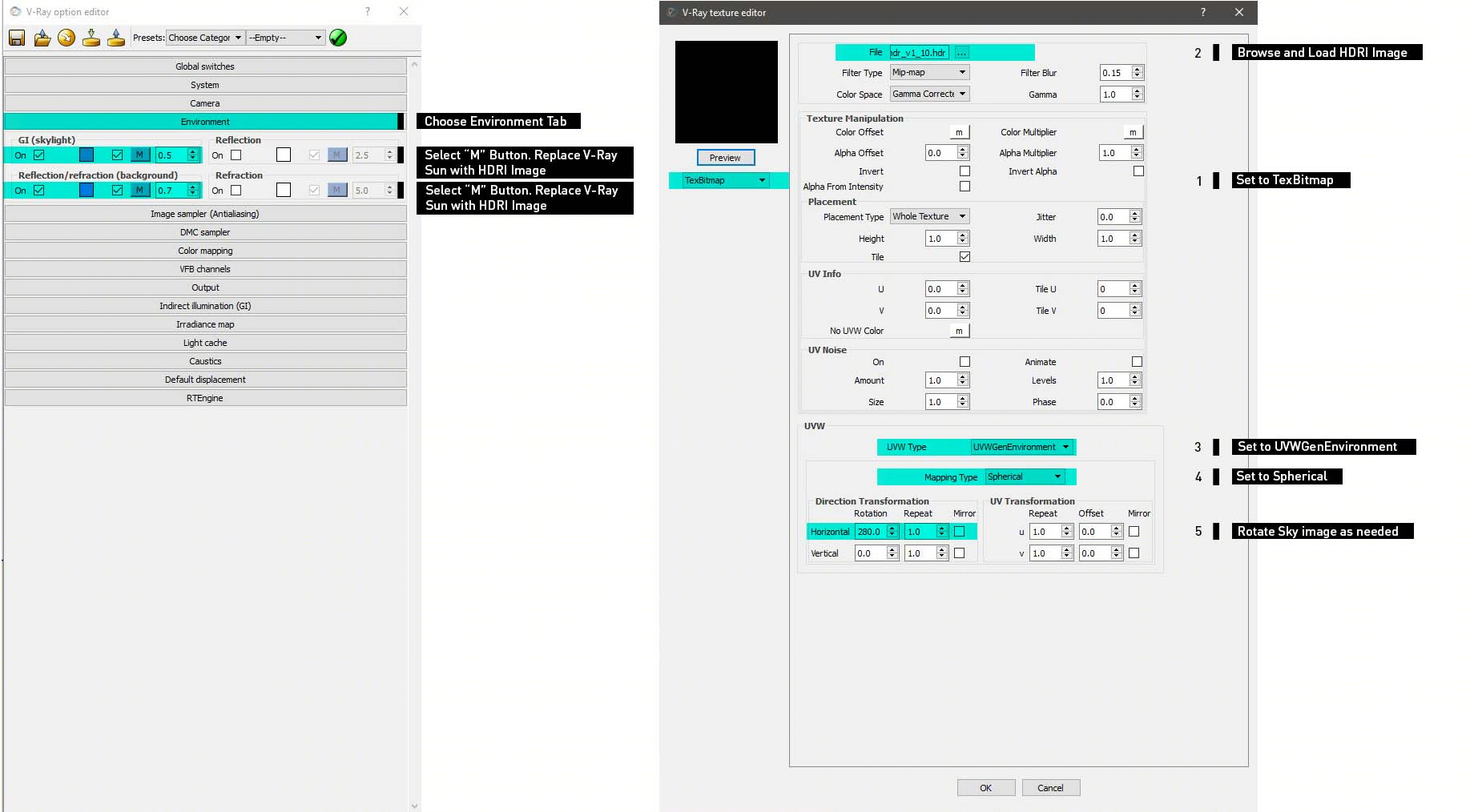Screen dimensions: 1482x812
Task: Open the UVW Type UVWGenEnvironment dropdown
Action: pyautogui.click(x=1021, y=447)
